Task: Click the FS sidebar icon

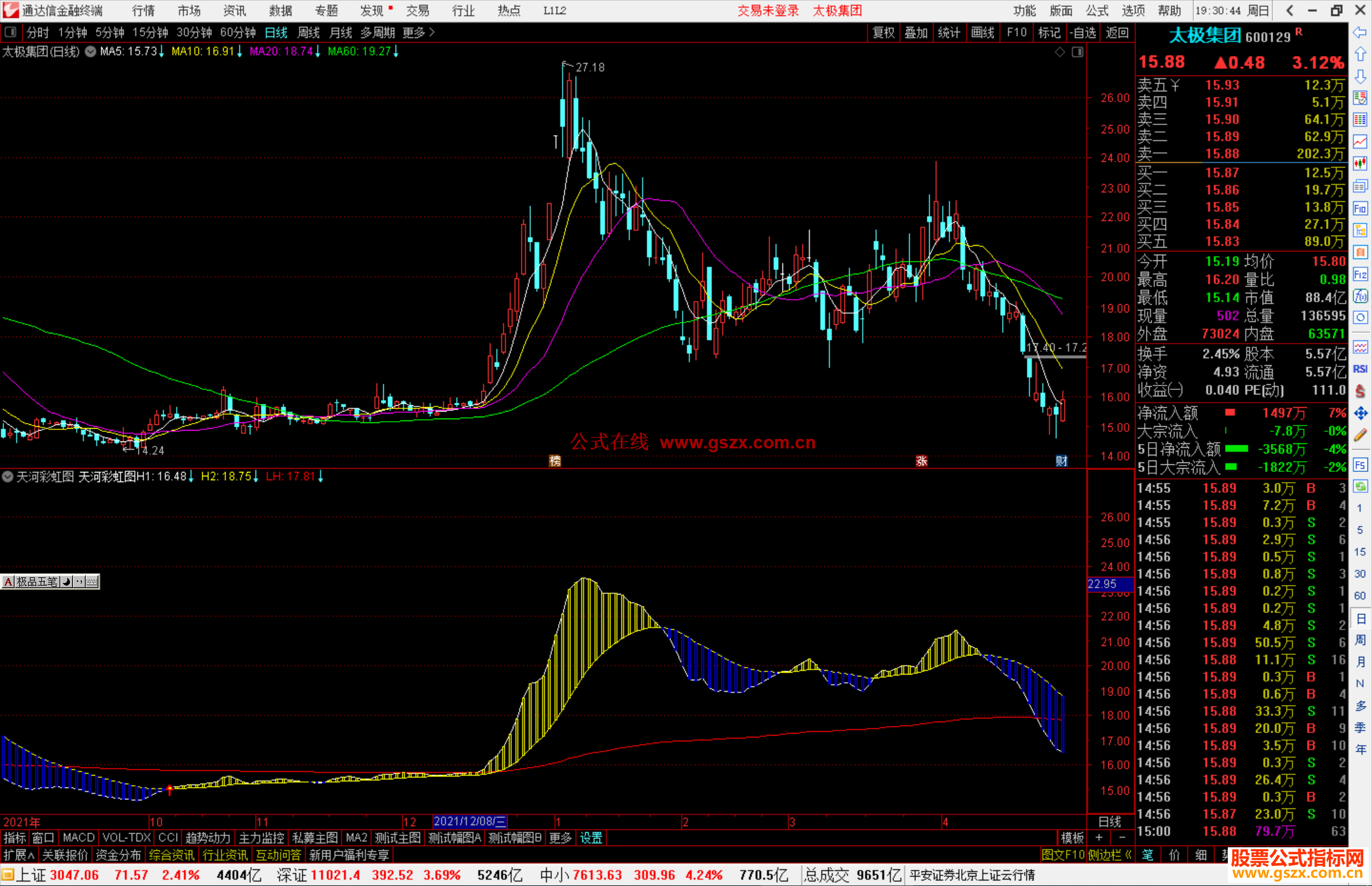Action: coord(1360,465)
